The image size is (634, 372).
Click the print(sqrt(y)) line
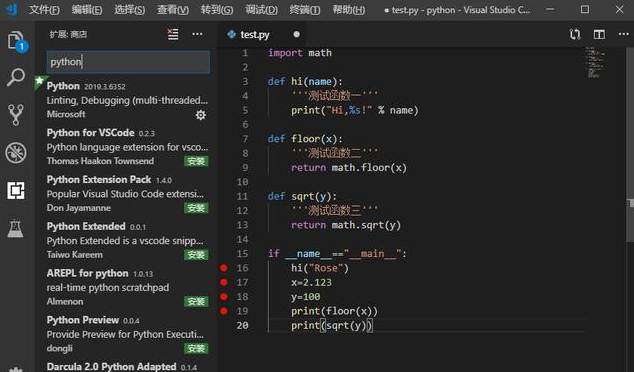point(332,326)
